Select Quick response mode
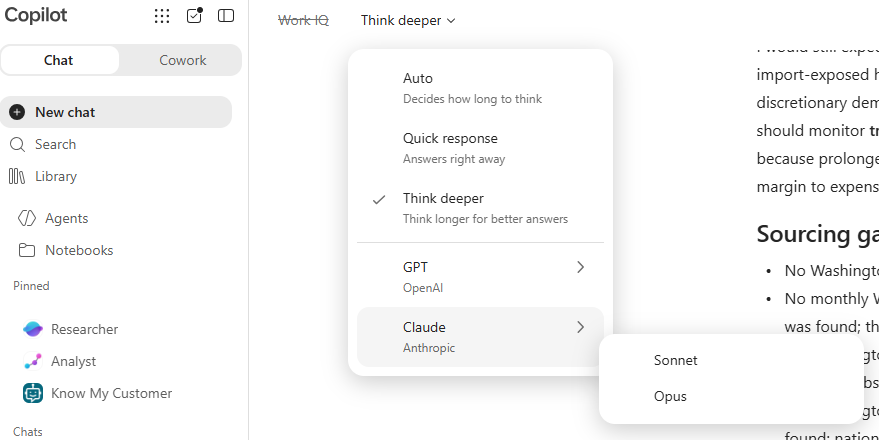The height and width of the screenshot is (440, 879). pos(480,148)
